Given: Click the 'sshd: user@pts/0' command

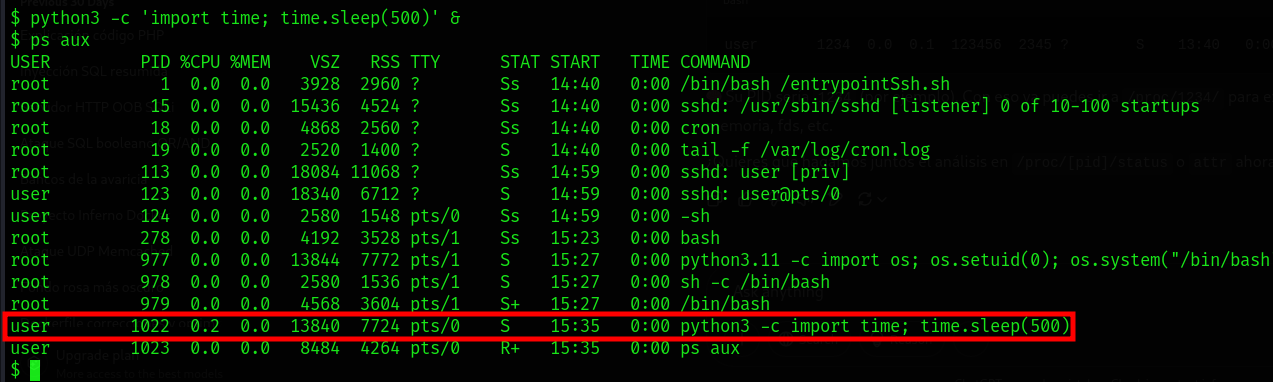Looking at the screenshot, I should click(x=760, y=194).
